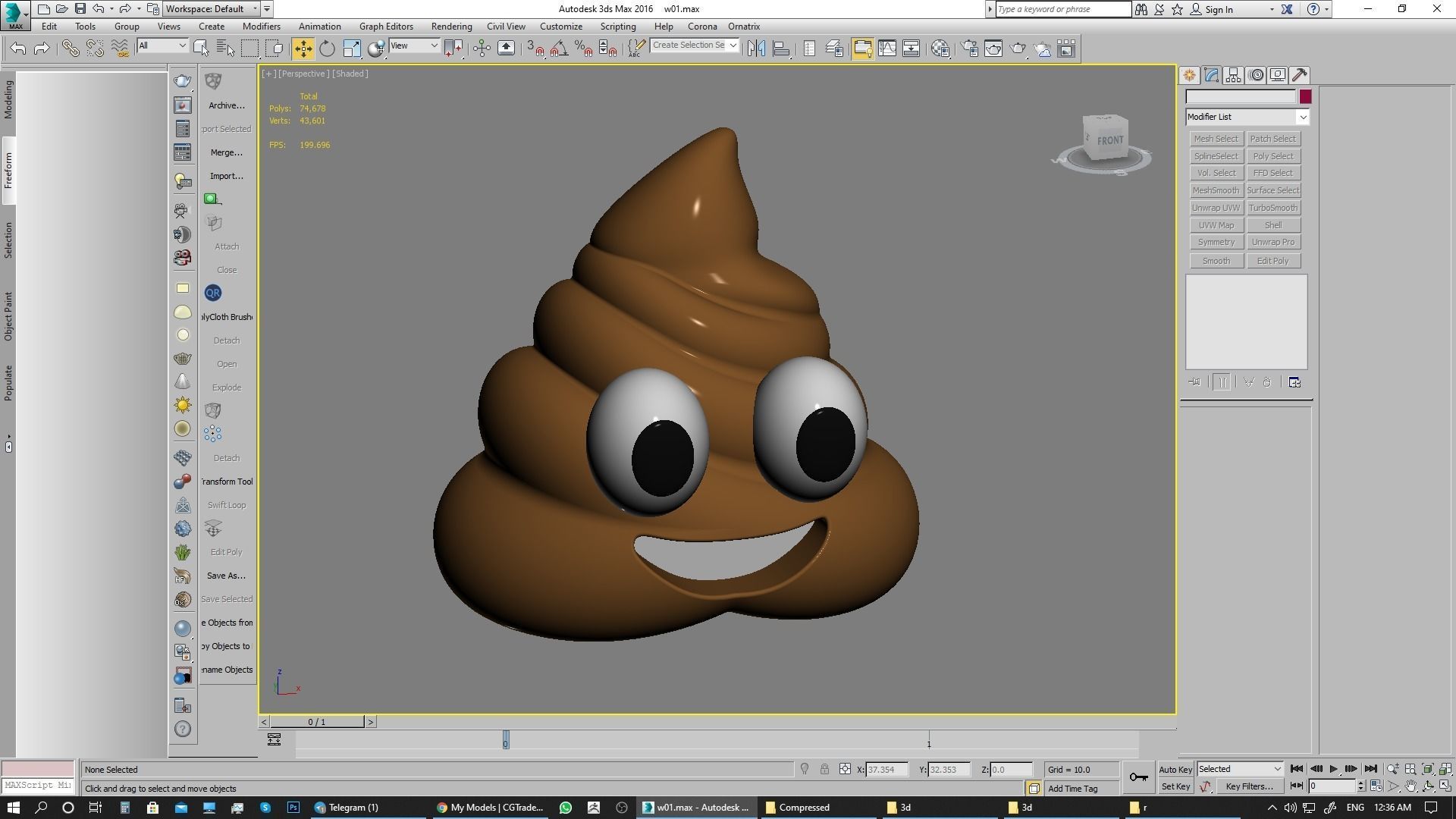Click the Mirror tool icon

756,49
